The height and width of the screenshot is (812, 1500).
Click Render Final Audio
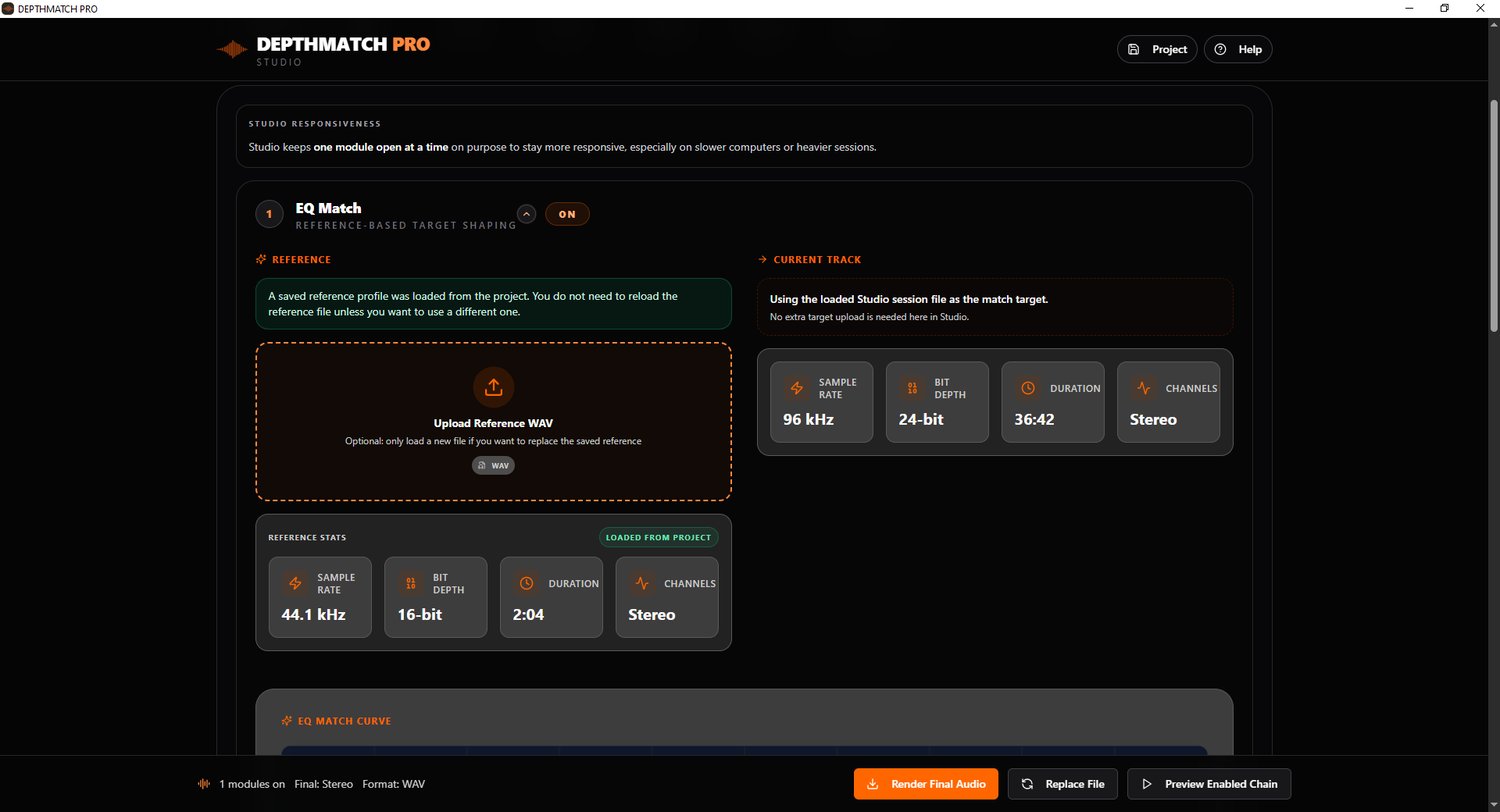pos(926,784)
